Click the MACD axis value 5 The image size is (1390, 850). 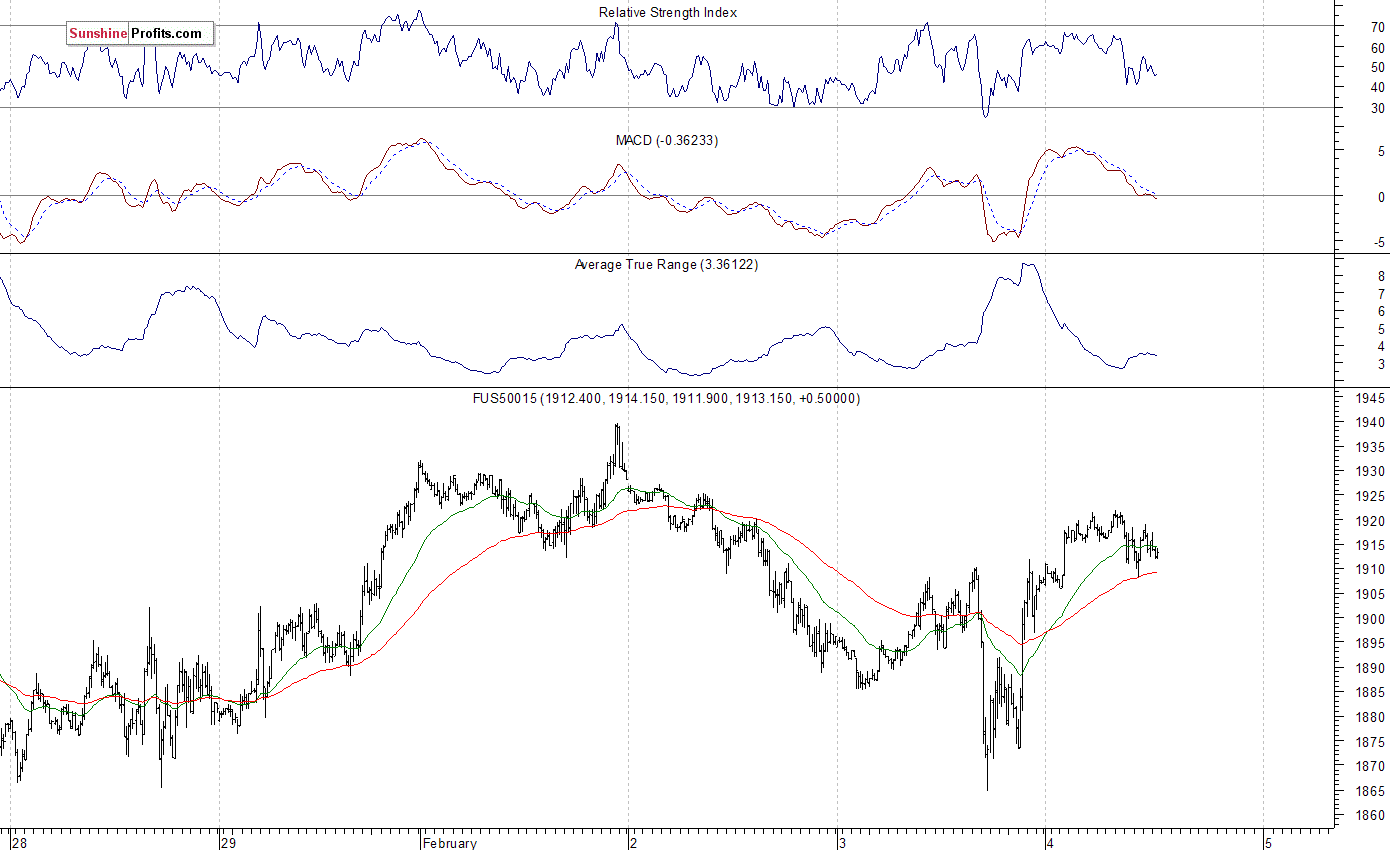(1381, 152)
